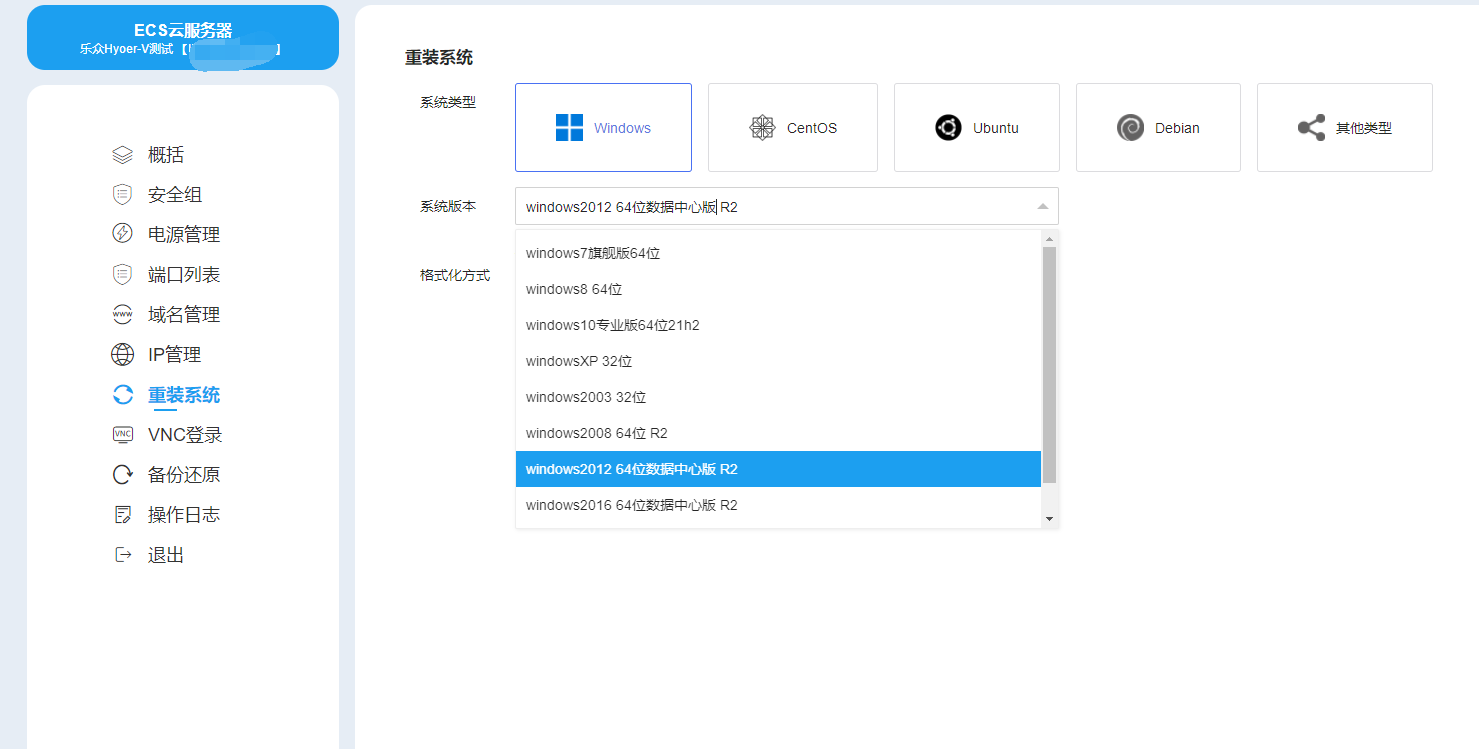Click the CentOS logo icon
This screenshot has height=749, width=1479.
pyautogui.click(x=762, y=128)
